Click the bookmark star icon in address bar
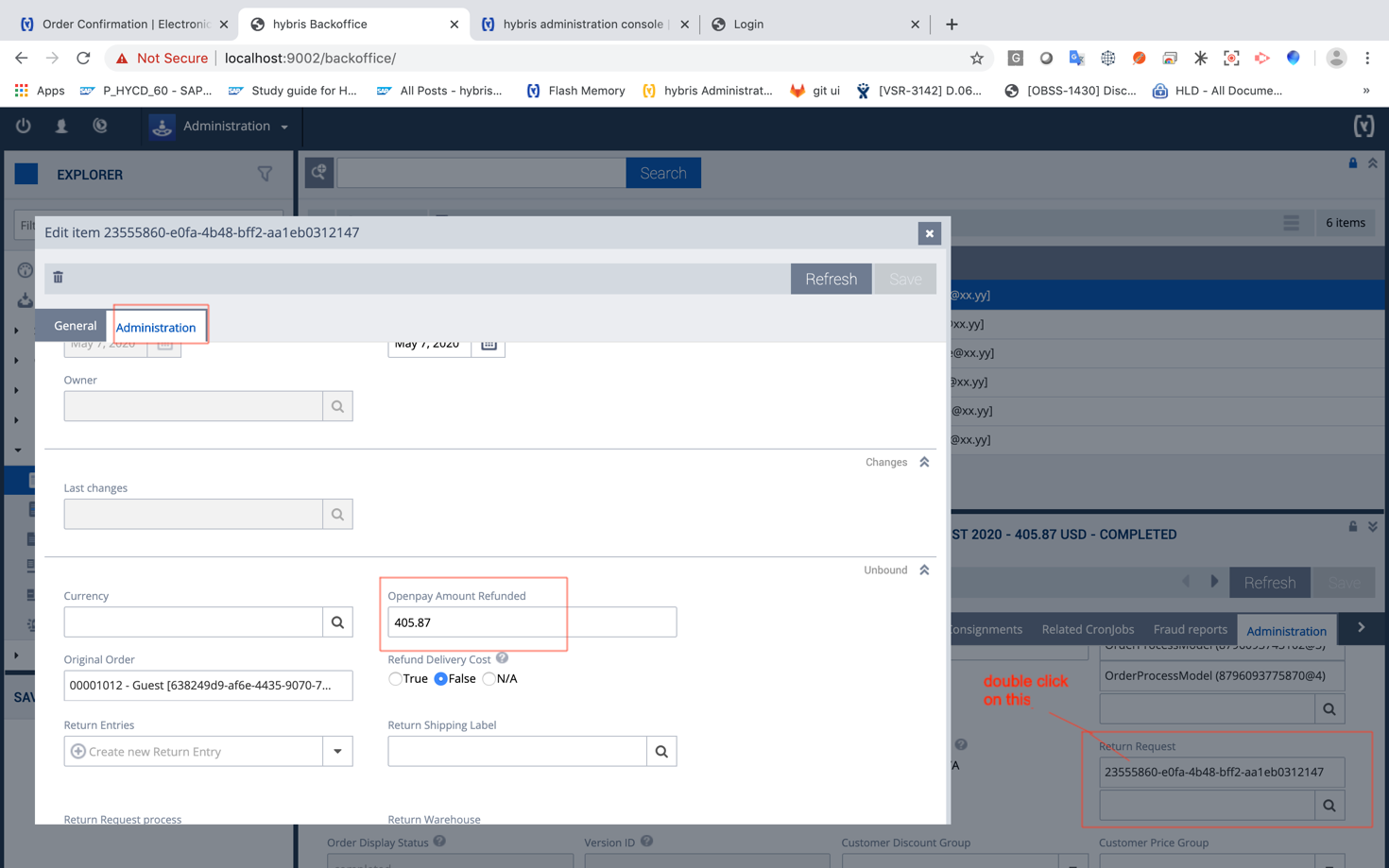This screenshot has width=1389, height=868. [x=977, y=59]
